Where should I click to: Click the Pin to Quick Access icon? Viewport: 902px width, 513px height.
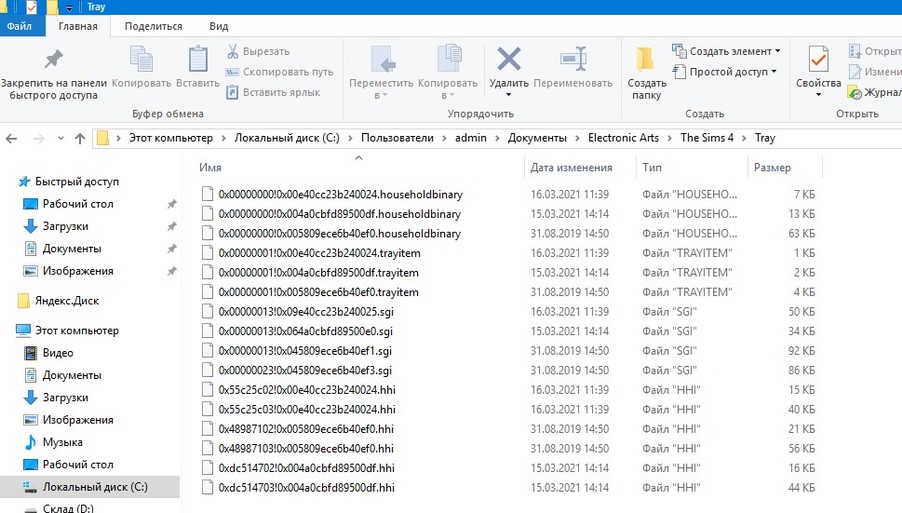54,60
